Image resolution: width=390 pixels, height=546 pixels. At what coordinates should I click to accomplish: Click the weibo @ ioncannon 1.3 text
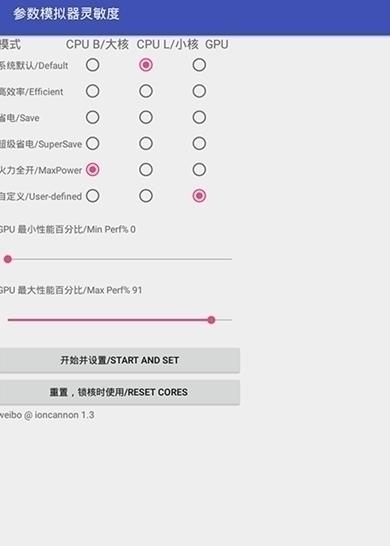(47, 415)
